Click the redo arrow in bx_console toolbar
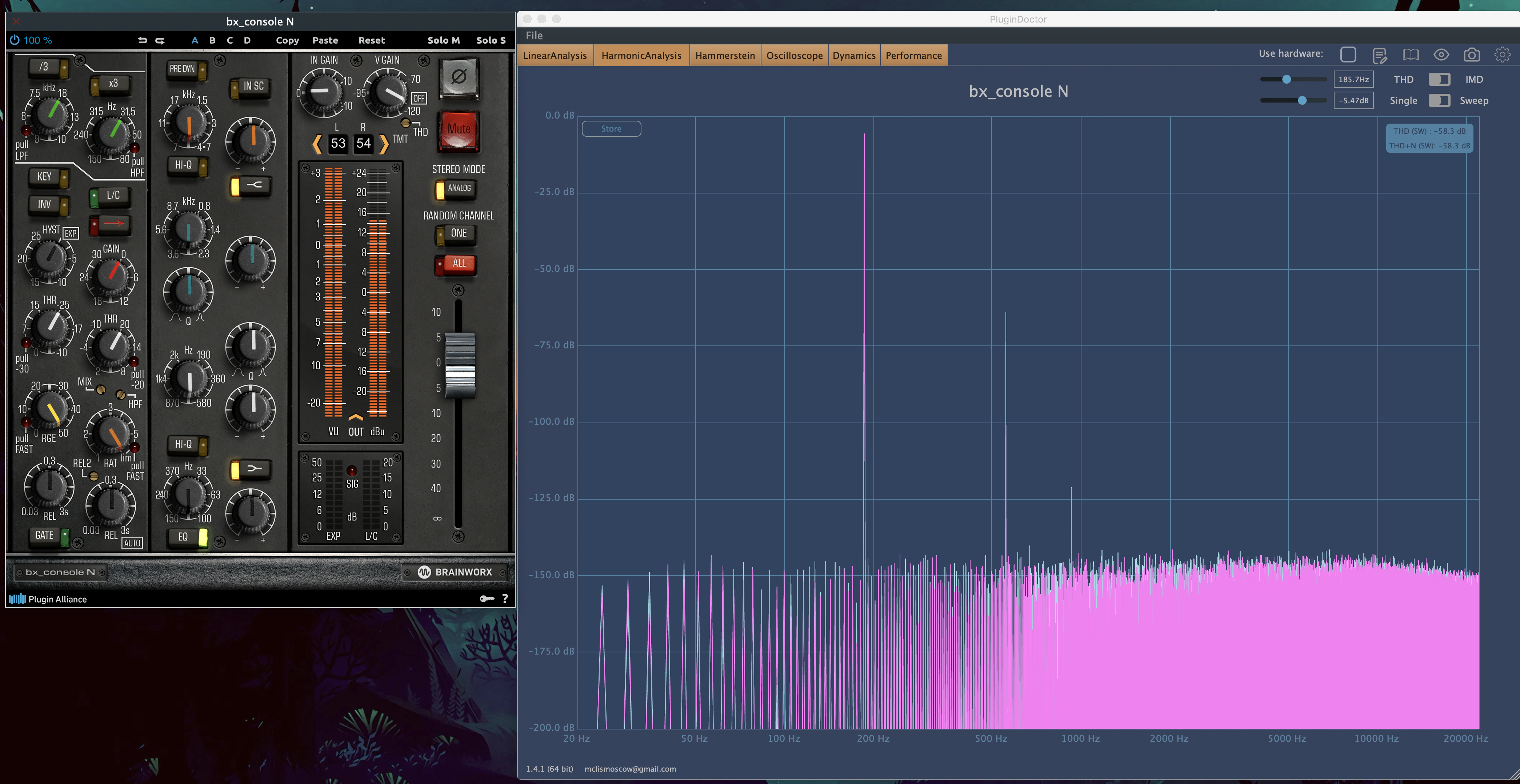Viewport: 1520px width, 784px height. pos(160,40)
